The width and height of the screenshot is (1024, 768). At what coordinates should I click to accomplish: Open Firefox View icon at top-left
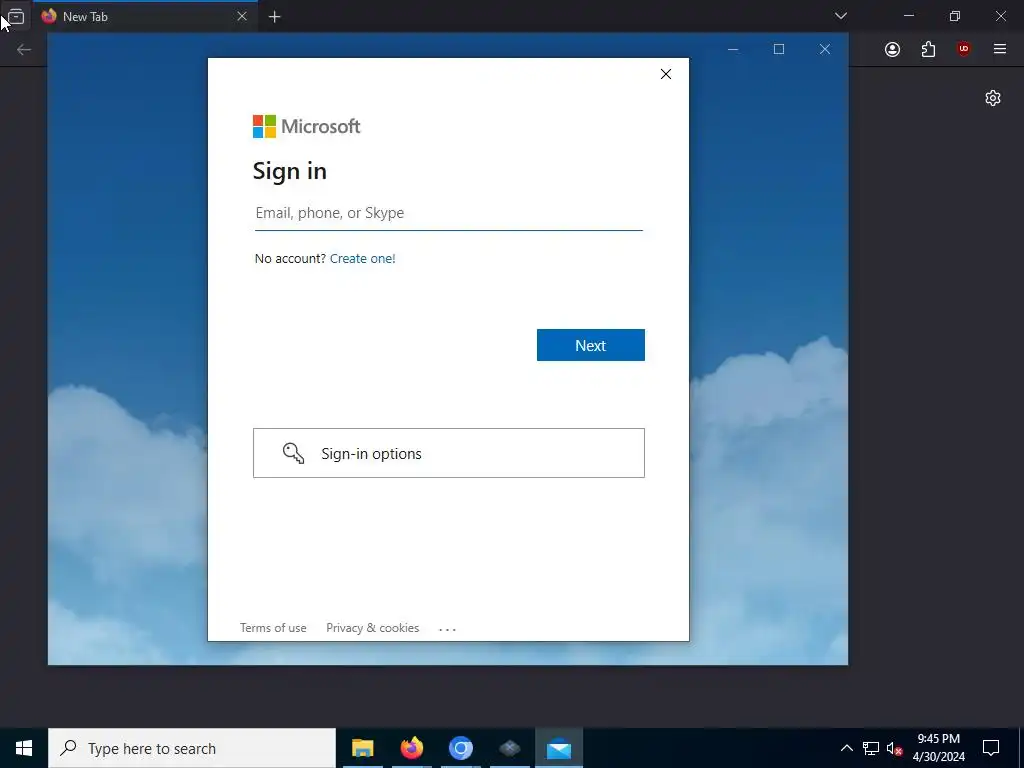[16, 16]
